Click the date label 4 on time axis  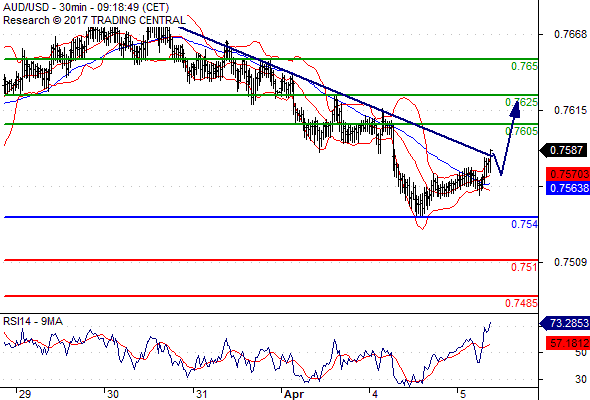[x=375, y=394]
